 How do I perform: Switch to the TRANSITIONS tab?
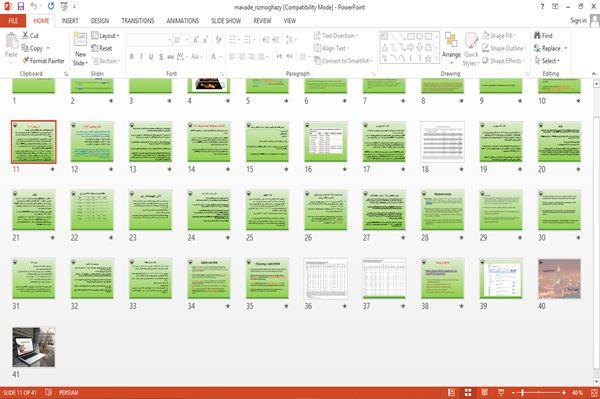[138, 21]
